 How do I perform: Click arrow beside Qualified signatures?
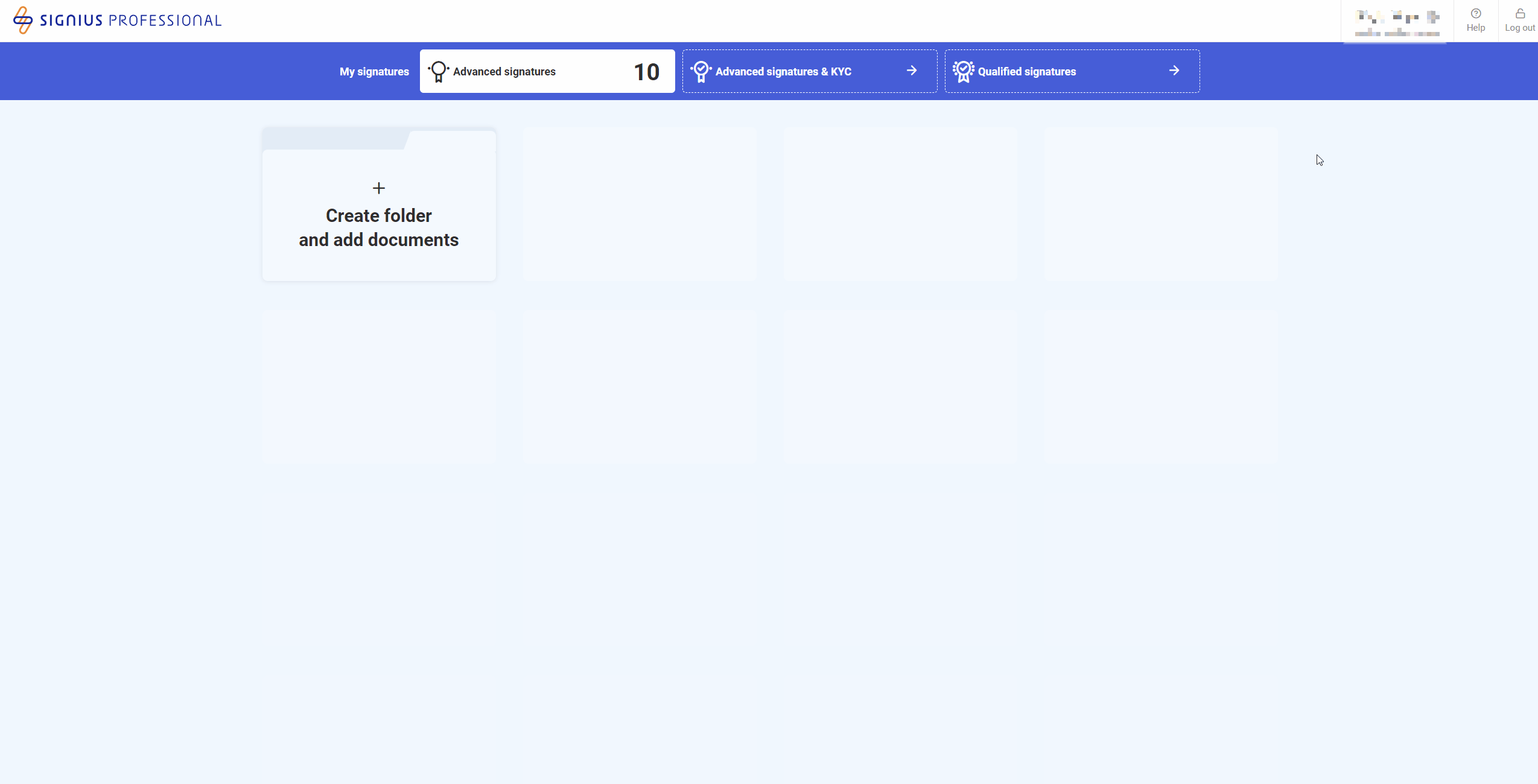click(x=1174, y=71)
